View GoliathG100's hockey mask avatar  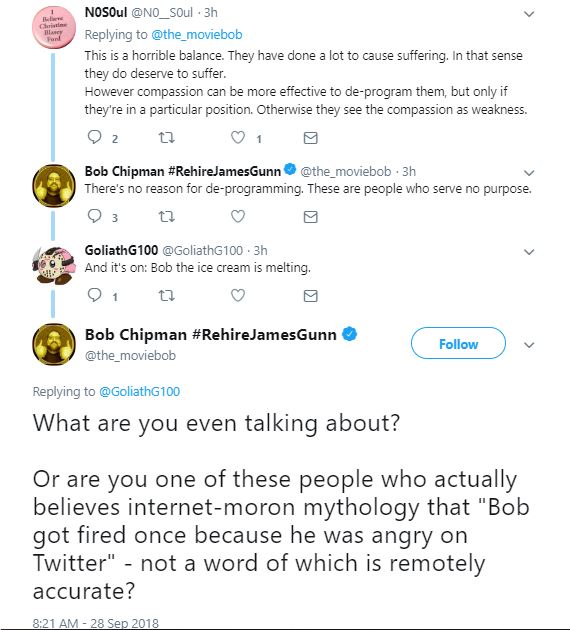(x=54, y=265)
